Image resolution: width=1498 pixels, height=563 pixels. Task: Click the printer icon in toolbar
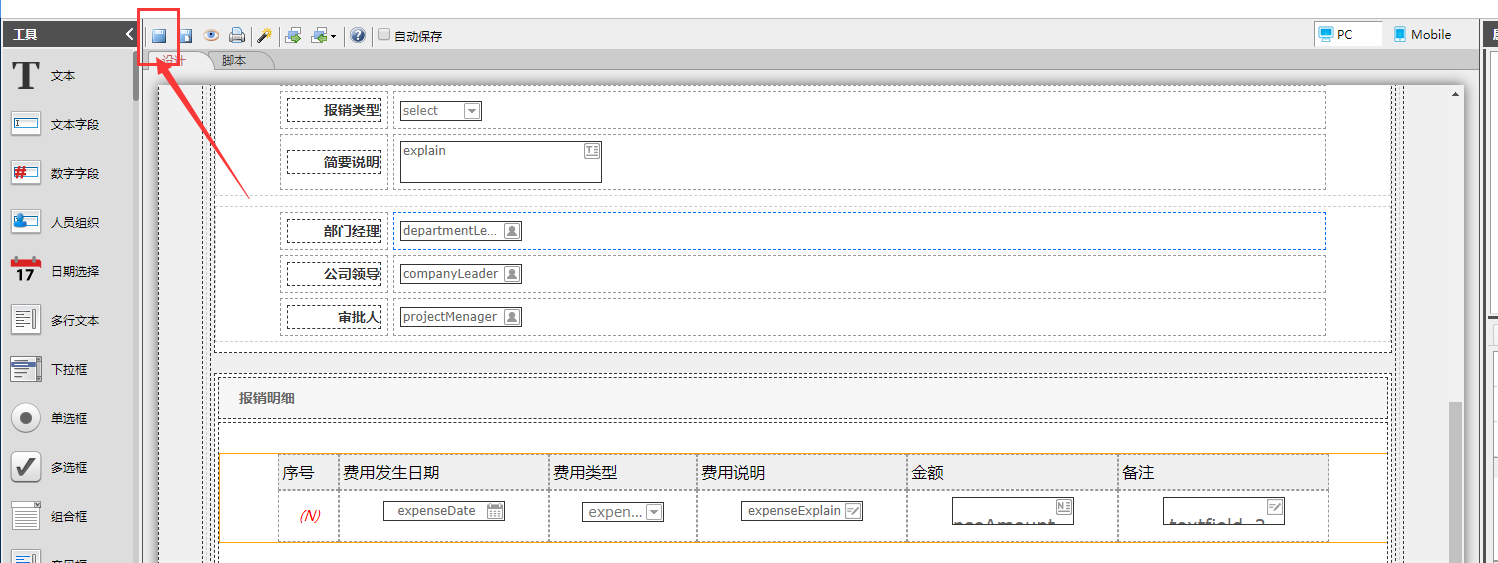click(x=237, y=36)
